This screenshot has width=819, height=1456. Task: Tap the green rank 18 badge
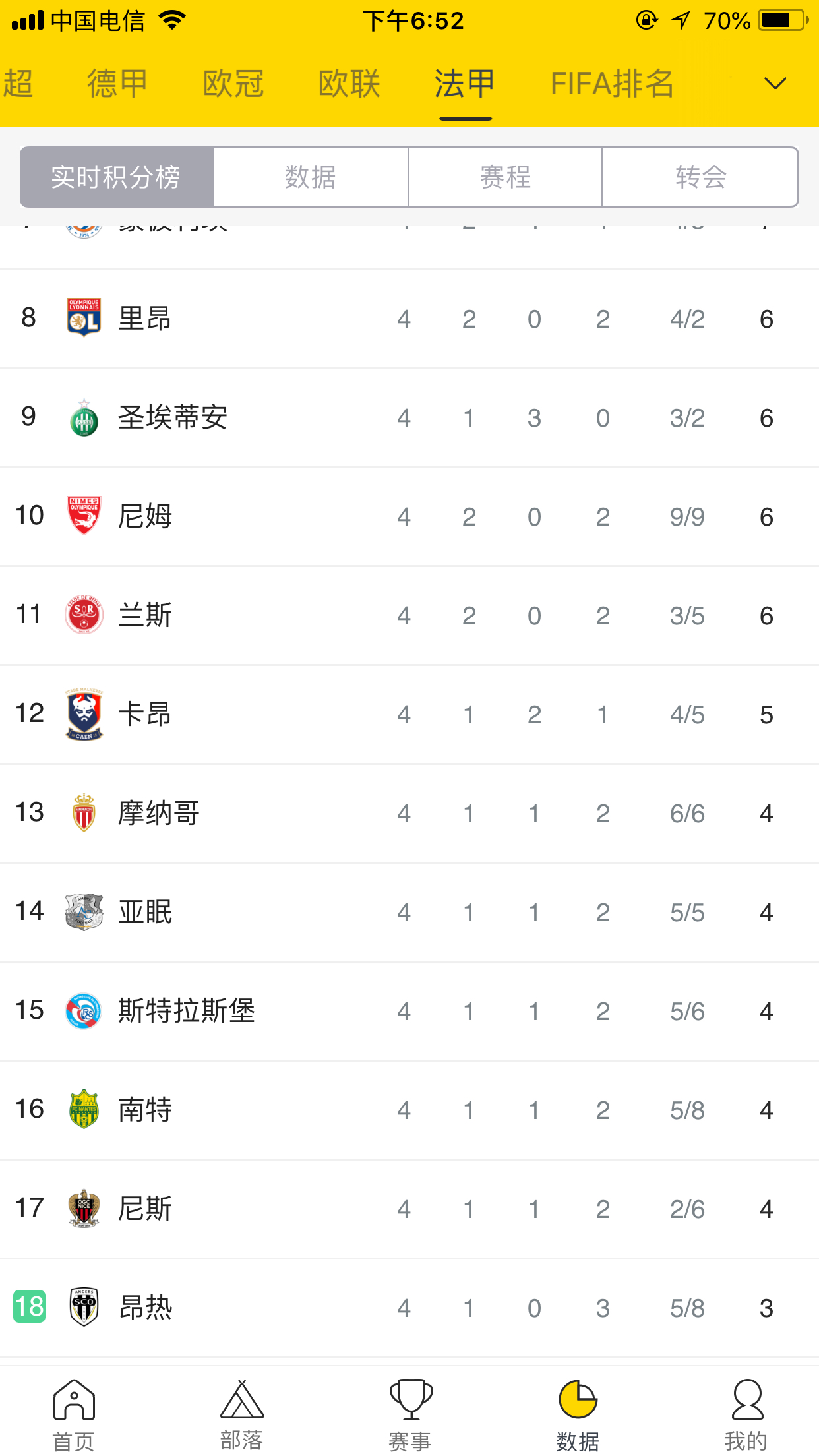[x=30, y=1306]
